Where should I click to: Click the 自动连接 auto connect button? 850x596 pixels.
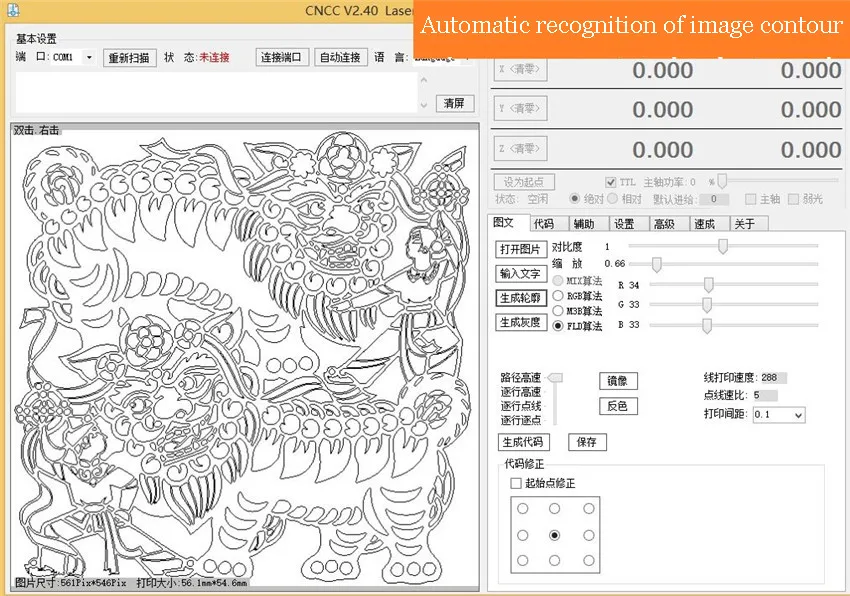point(341,57)
